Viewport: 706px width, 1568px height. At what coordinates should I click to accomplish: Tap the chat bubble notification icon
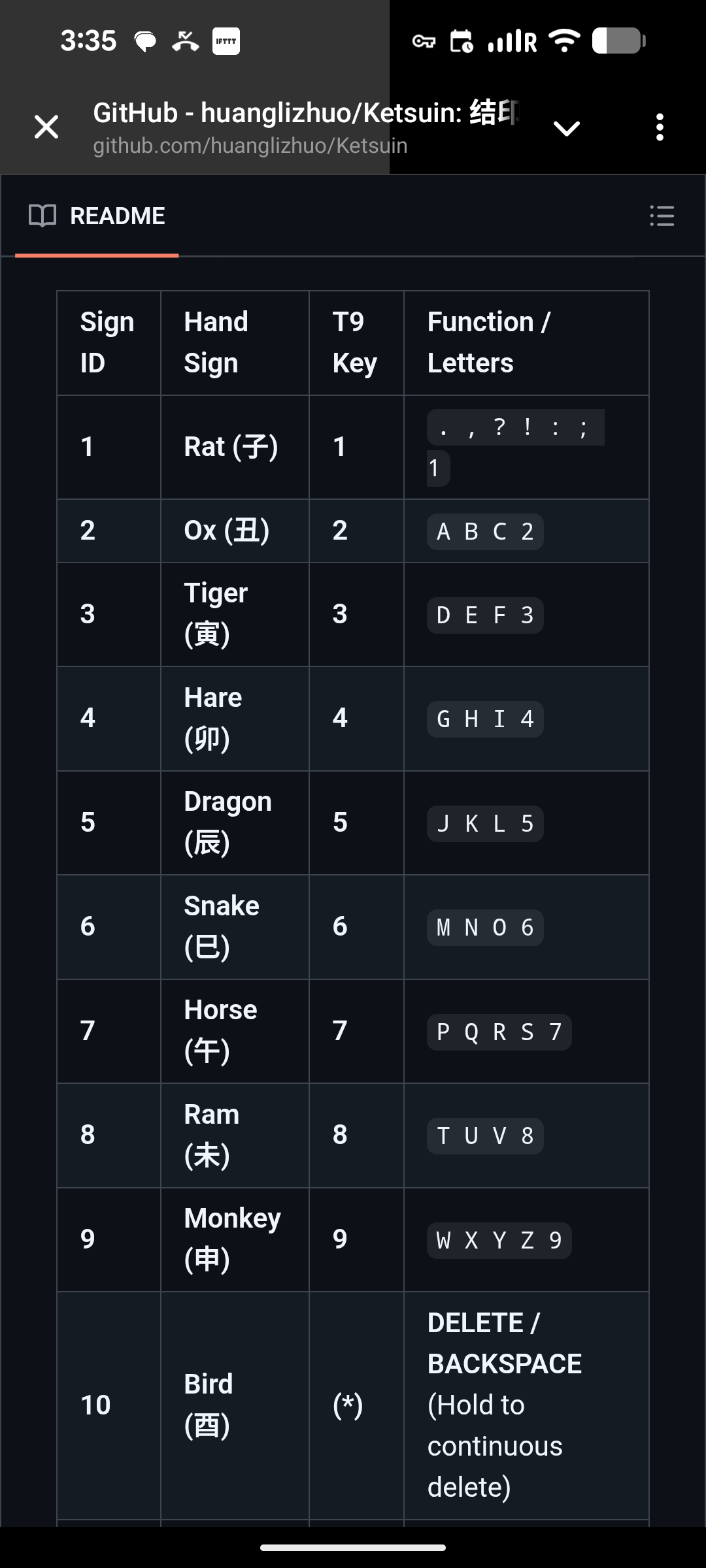(144, 42)
